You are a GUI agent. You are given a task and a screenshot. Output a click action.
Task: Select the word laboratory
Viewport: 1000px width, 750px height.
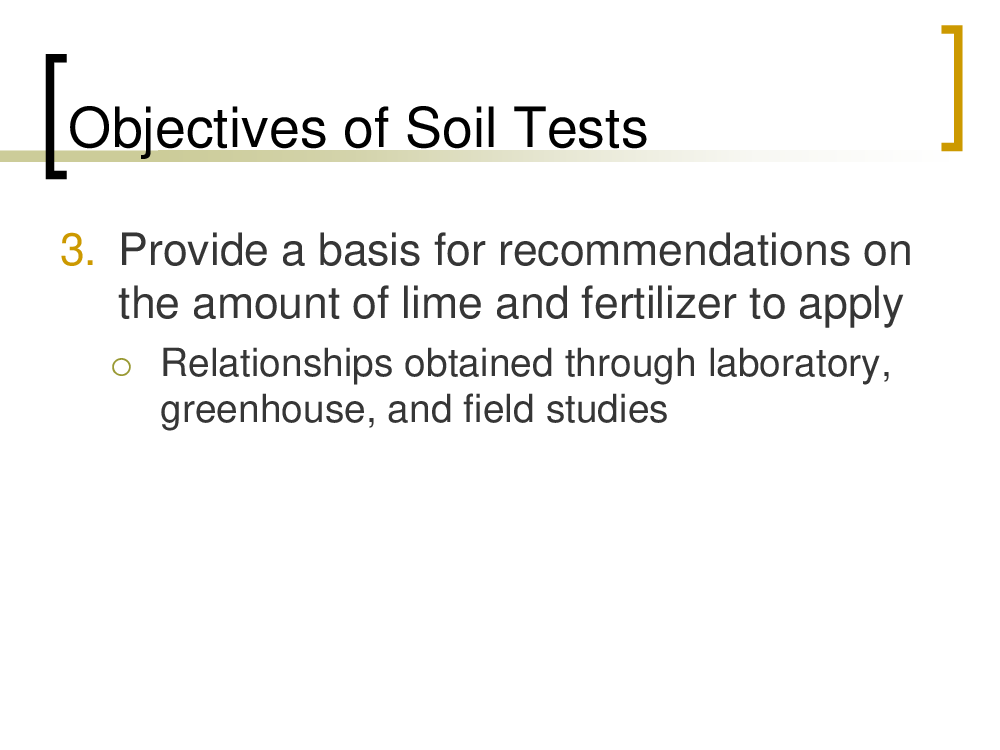(x=799, y=365)
